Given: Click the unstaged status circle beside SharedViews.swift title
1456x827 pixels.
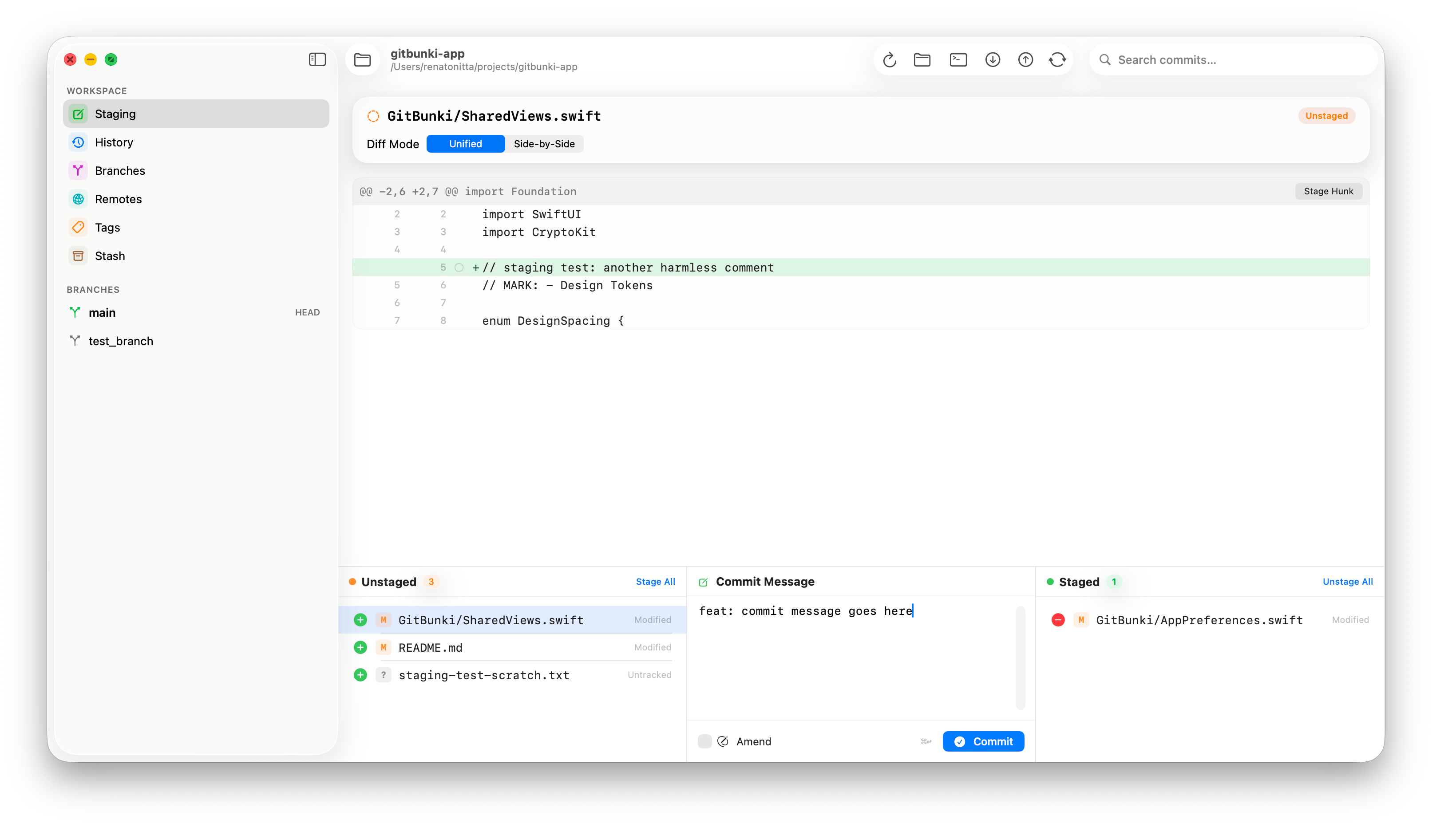Looking at the screenshot, I should (x=373, y=116).
